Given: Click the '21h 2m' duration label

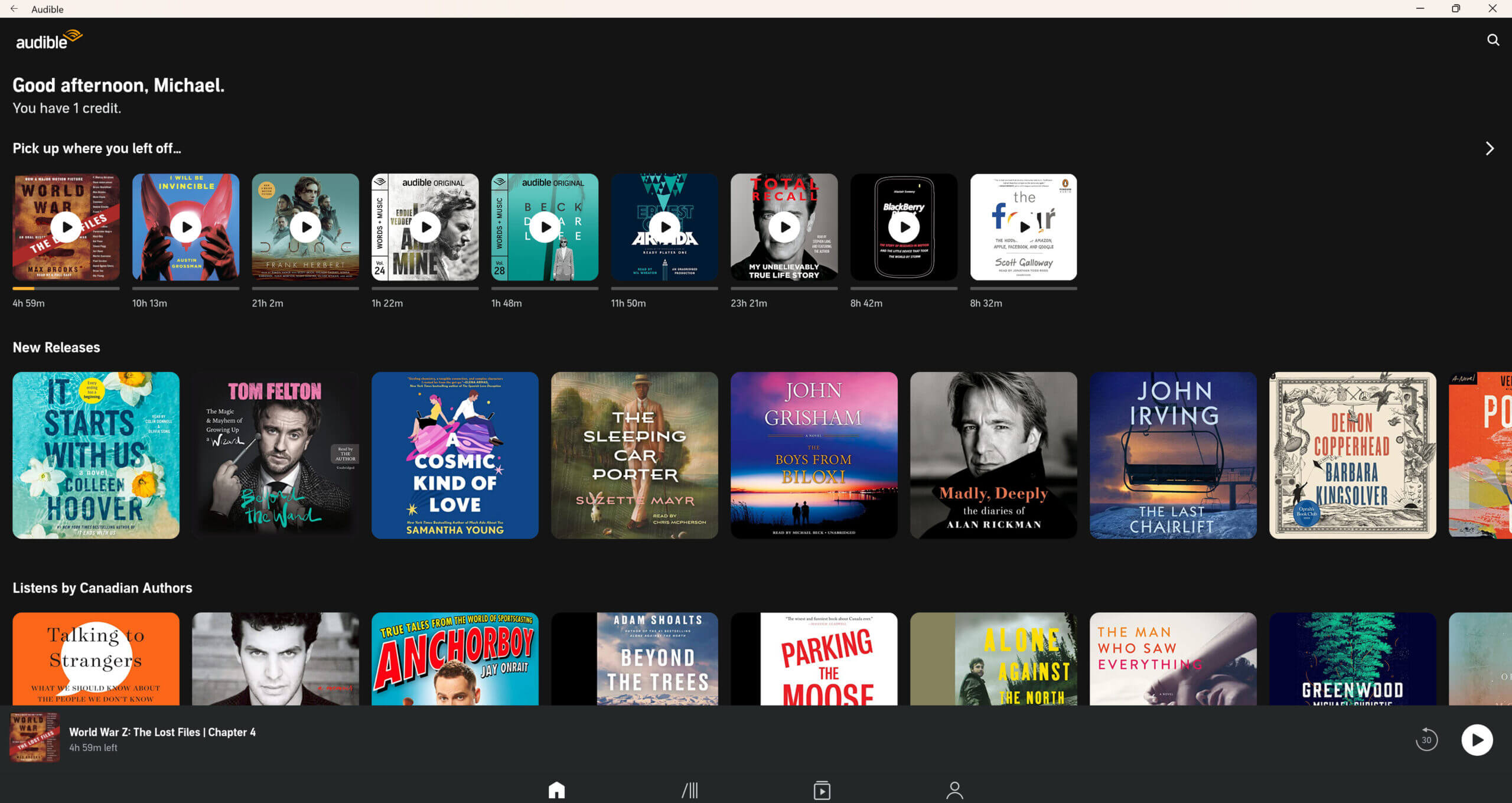Looking at the screenshot, I should pyautogui.click(x=268, y=303).
